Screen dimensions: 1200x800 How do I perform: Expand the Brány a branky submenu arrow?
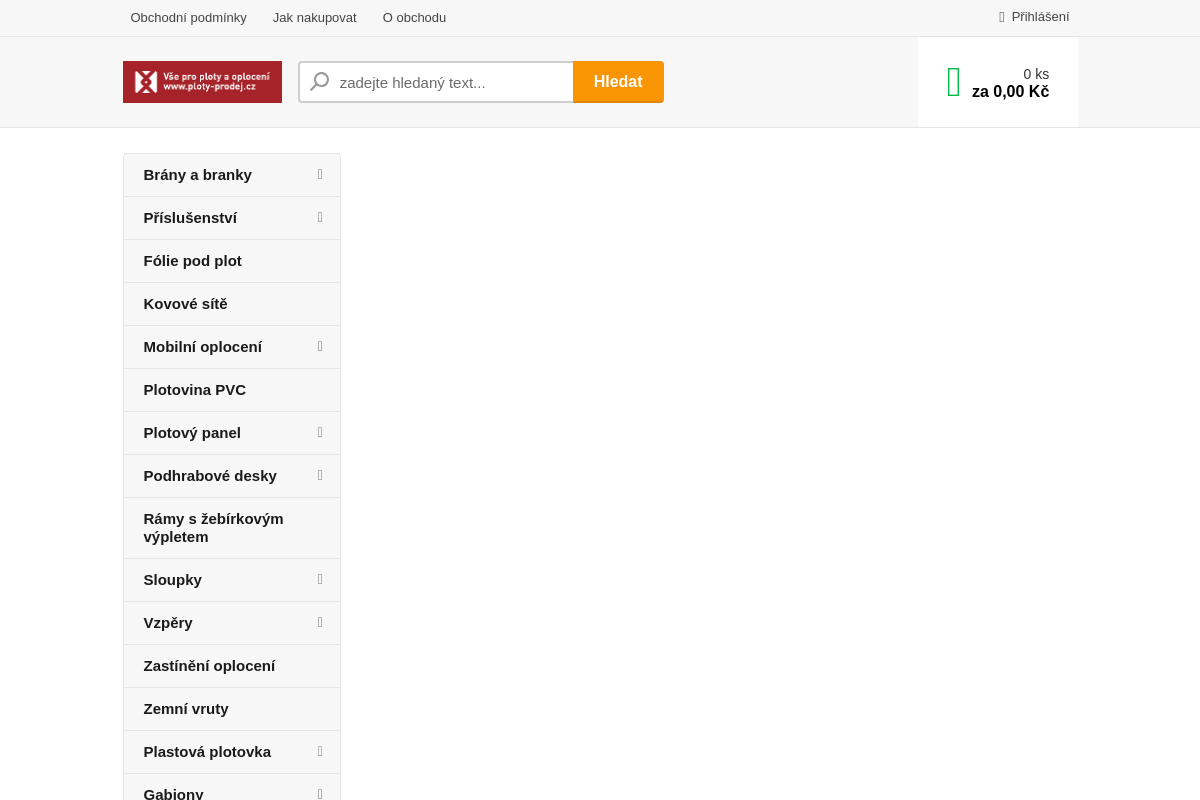point(320,175)
